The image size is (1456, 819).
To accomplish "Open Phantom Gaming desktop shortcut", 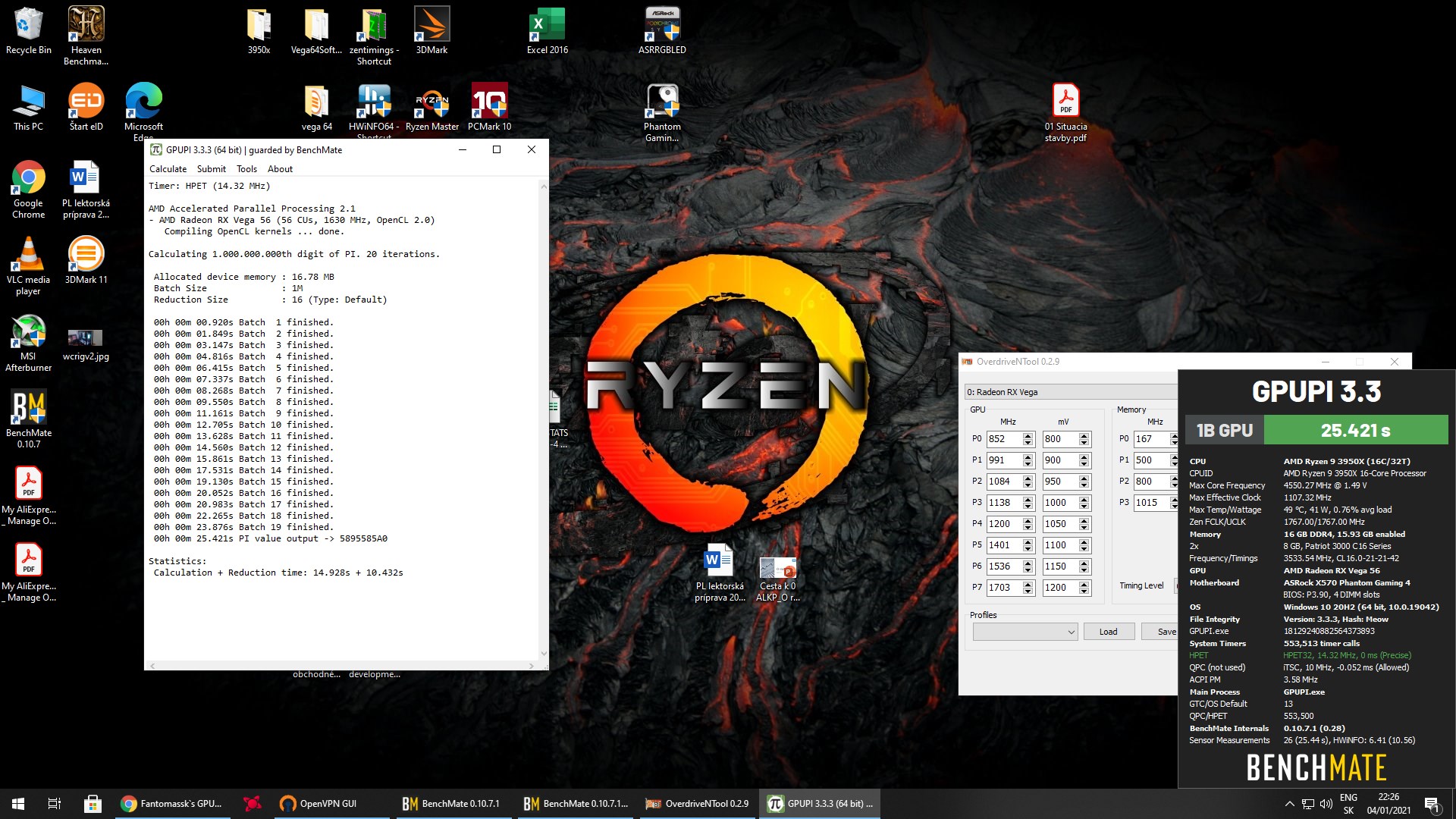I will pos(662,112).
